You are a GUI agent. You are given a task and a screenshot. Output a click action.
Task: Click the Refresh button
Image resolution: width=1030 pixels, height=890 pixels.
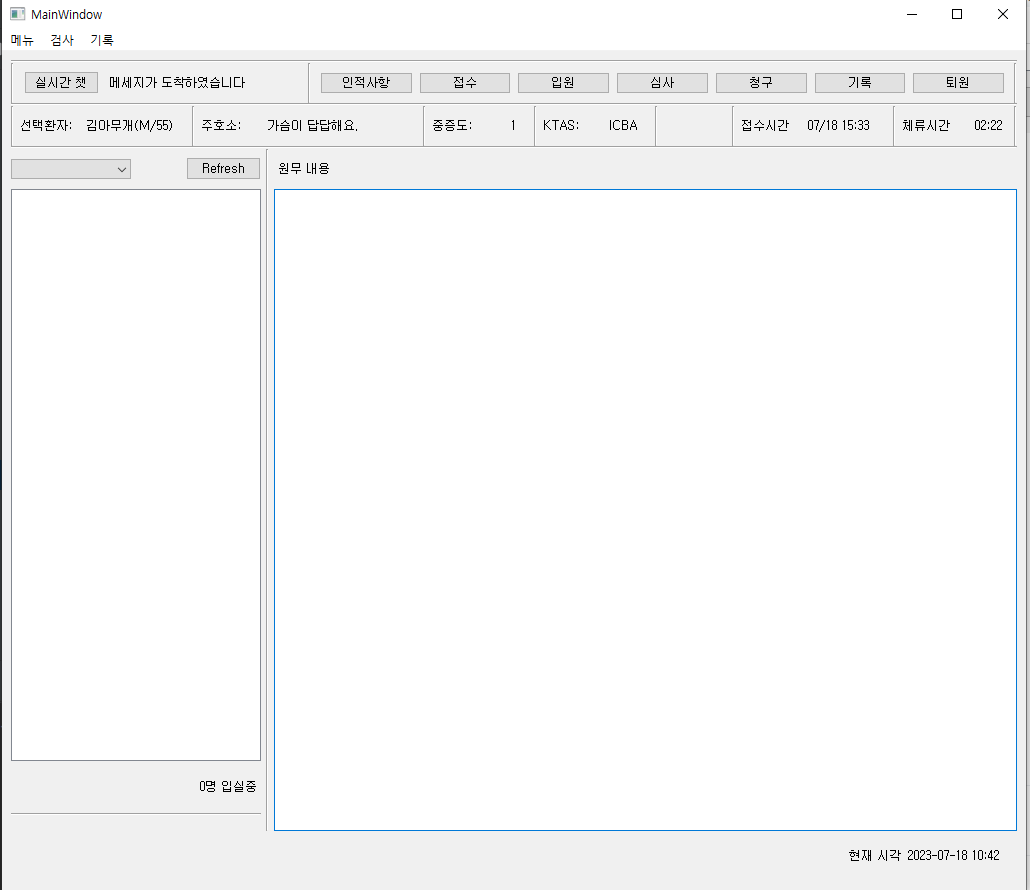click(x=223, y=169)
